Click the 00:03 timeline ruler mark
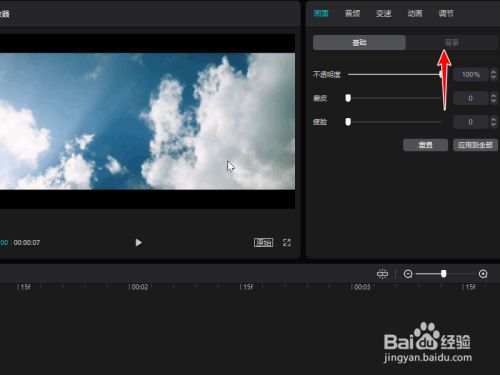 click(x=362, y=287)
